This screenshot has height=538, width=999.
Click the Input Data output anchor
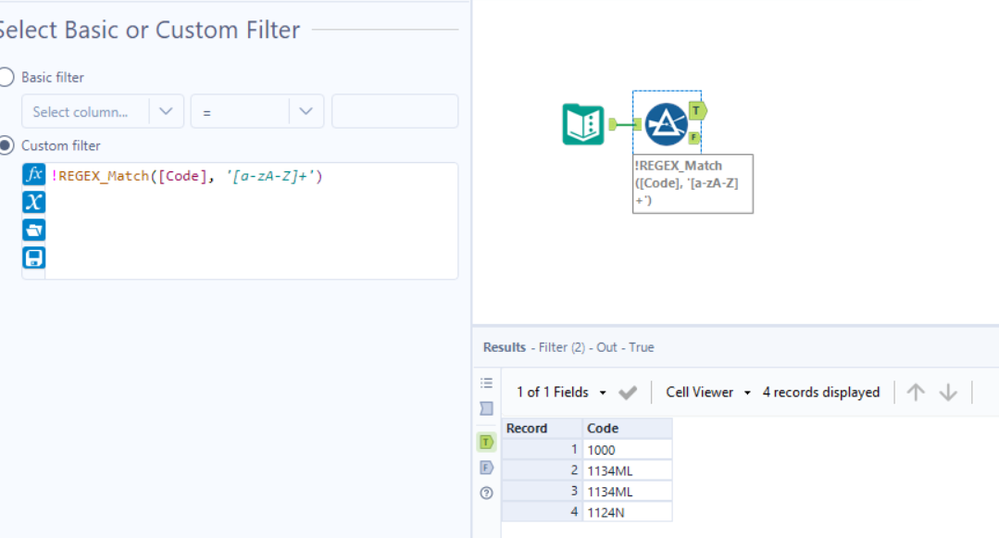coord(613,124)
